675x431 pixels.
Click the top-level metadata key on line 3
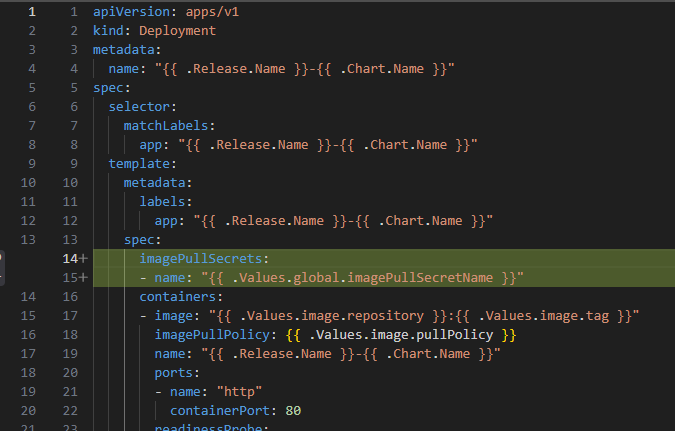click(127, 50)
